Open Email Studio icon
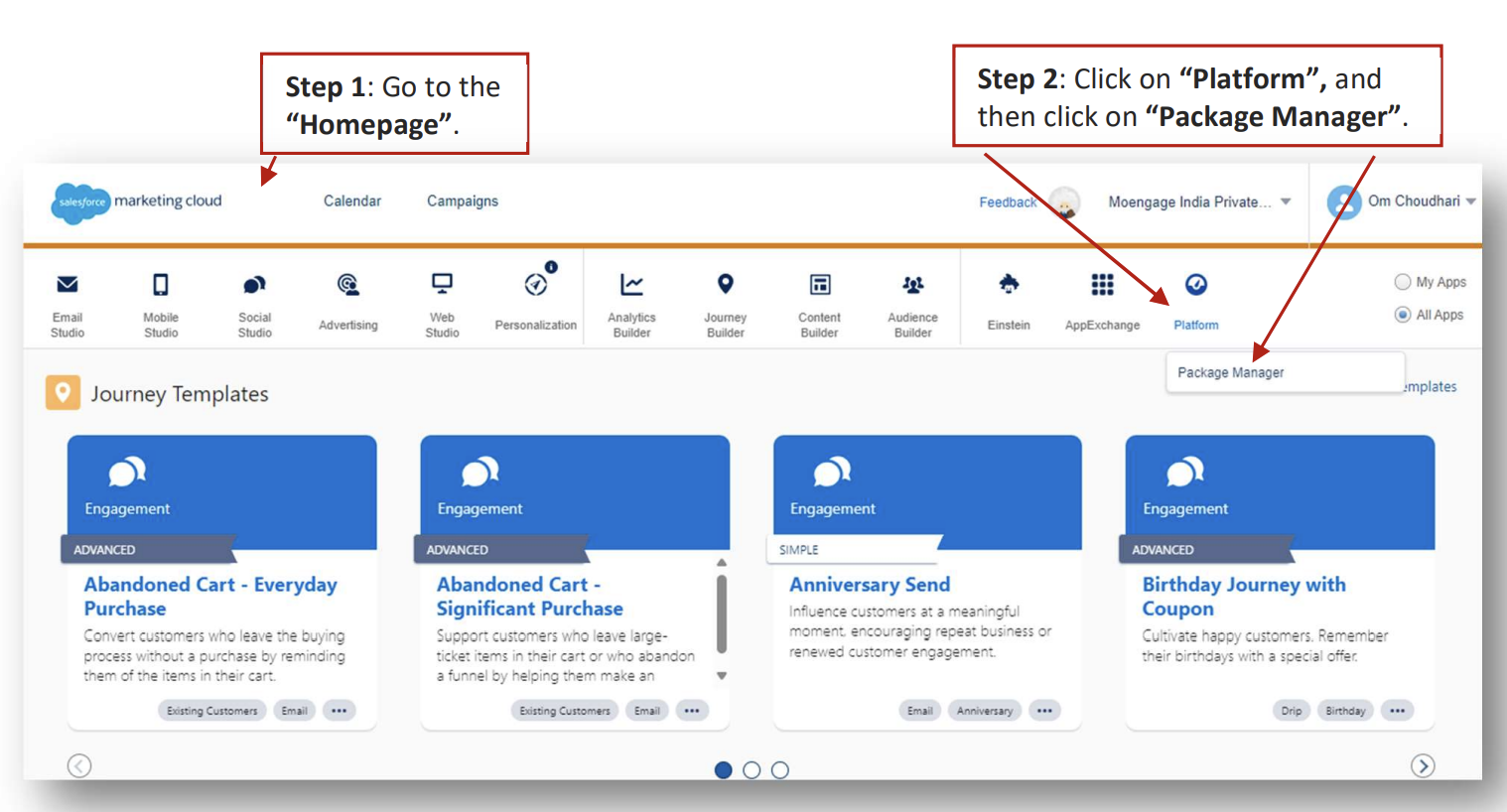This screenshot has height=812, width=1507. click(68, 285)
